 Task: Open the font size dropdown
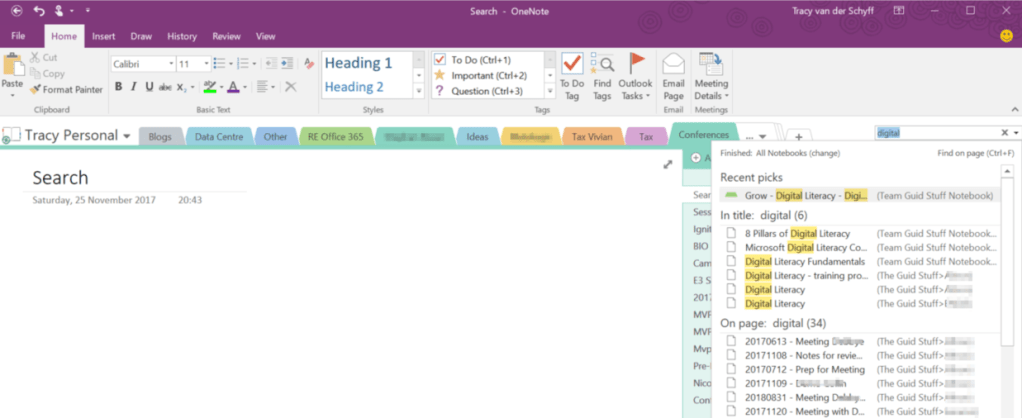(x=207, y=64)
